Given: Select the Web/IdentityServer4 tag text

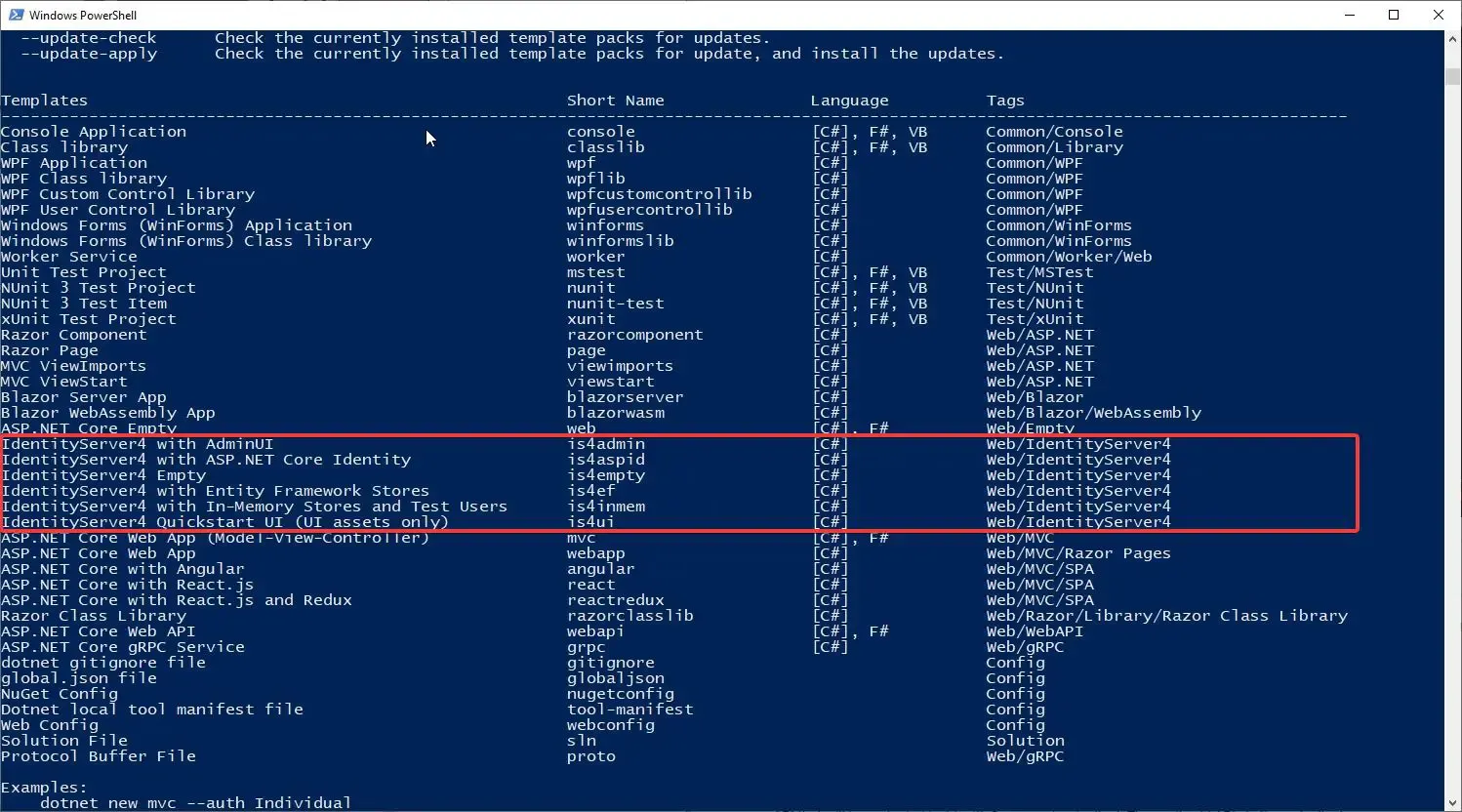Looking at the screenshot, I should tap(1077, 444).
